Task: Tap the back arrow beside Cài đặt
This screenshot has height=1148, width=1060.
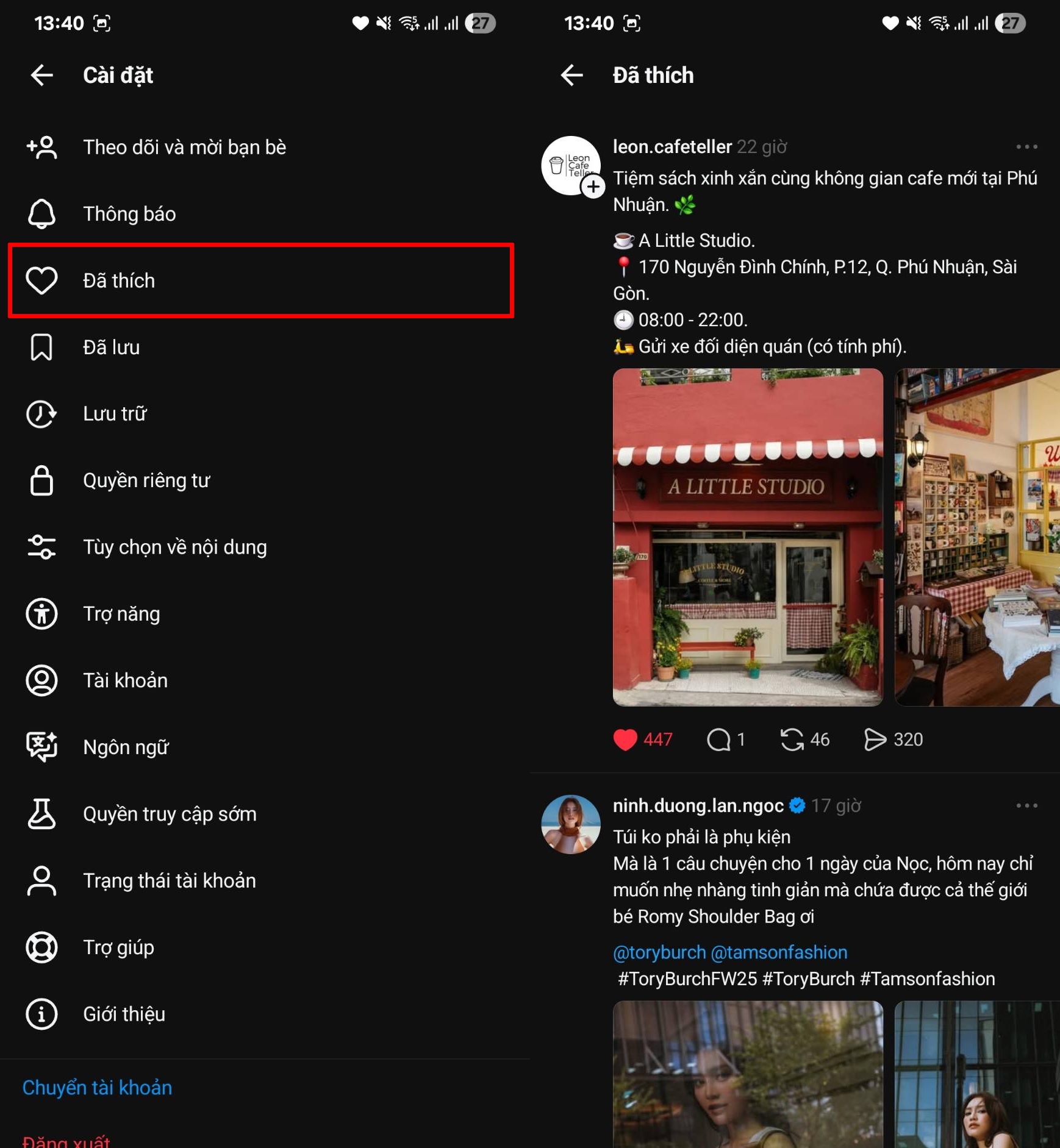Action: (42, 75)
